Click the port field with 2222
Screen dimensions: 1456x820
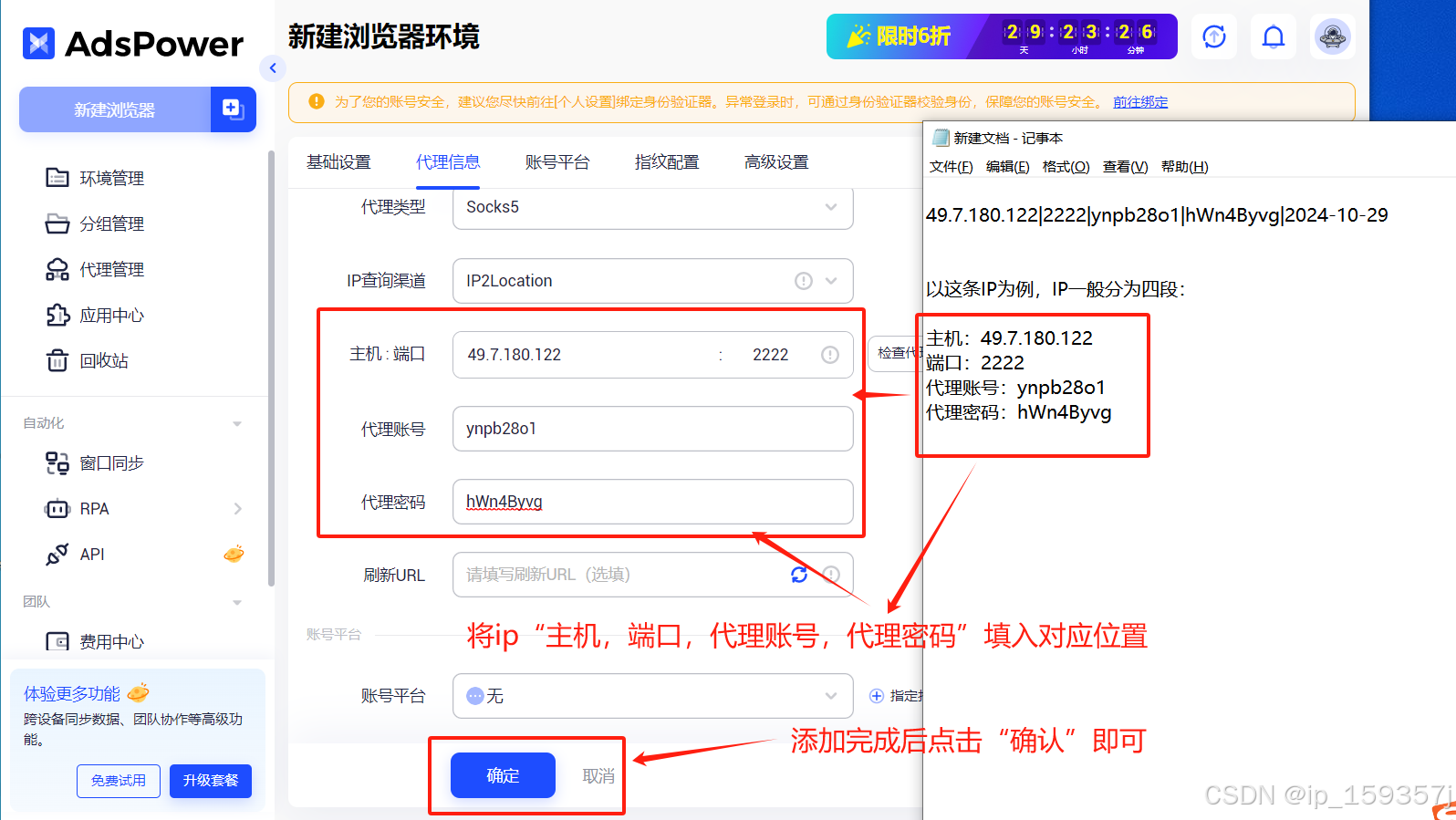(x=771, y=355)
